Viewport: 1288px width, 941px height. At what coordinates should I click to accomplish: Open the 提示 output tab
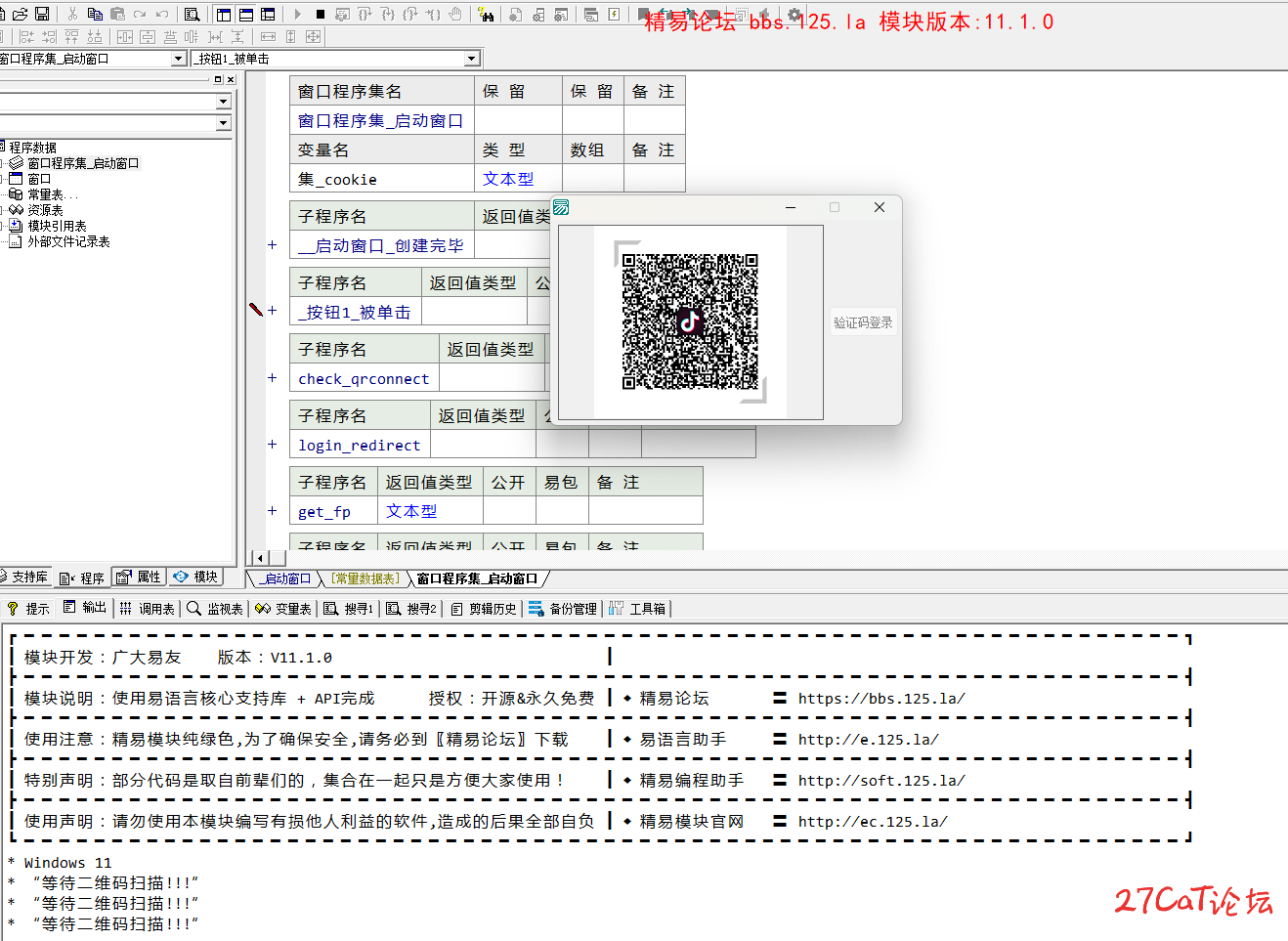[x=29, y=608]
